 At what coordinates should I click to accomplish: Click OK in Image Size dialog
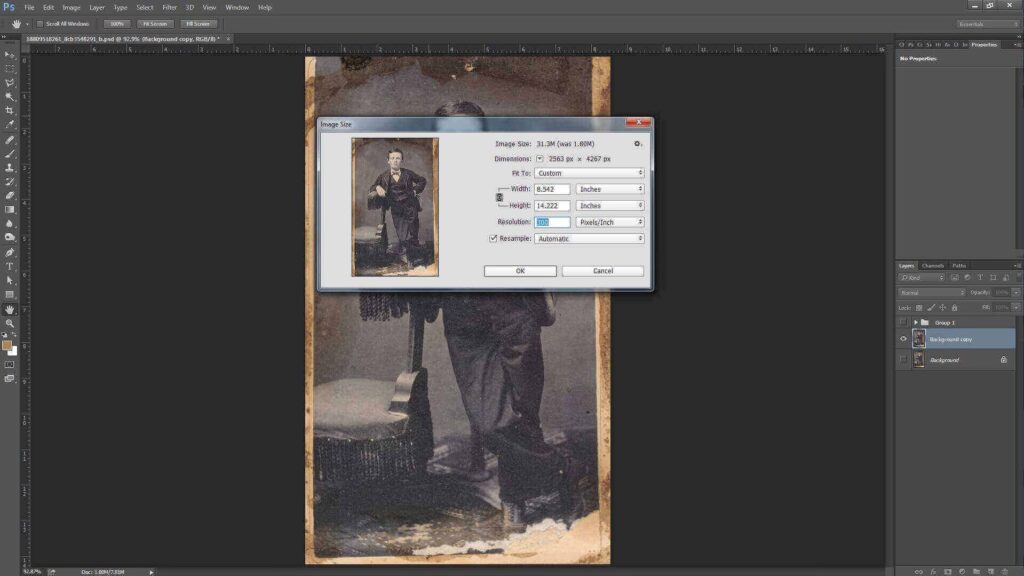[x=520, y=271]
